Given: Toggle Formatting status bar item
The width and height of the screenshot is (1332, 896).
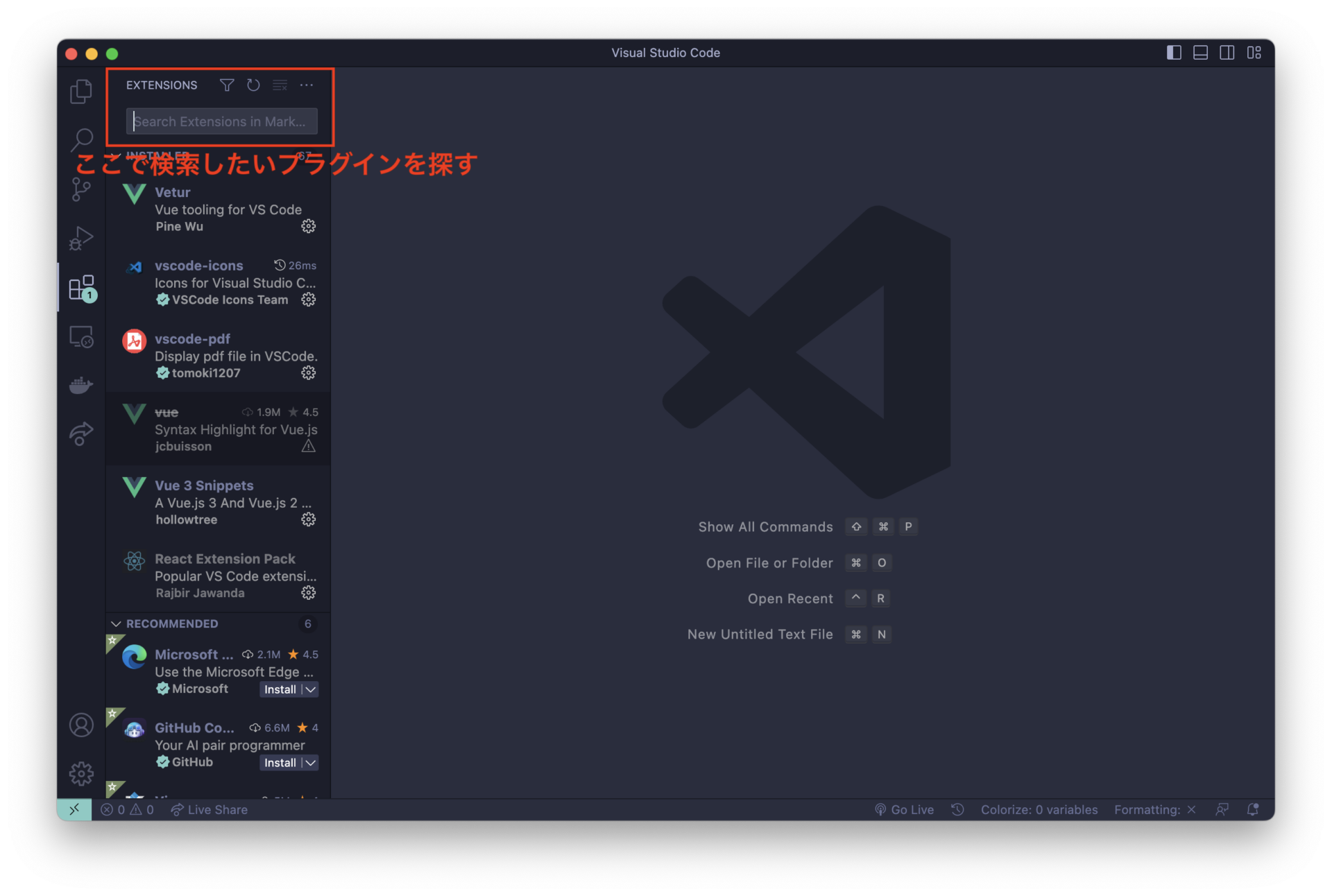Looking at the screenshot, I should pos(1154,809).
